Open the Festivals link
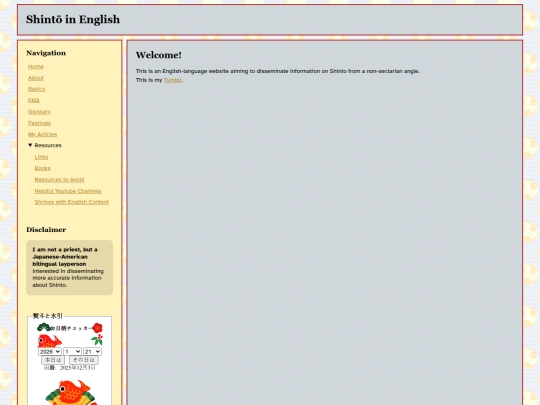The width and height of the screenshot is (540, 405). tap(39, 123)
